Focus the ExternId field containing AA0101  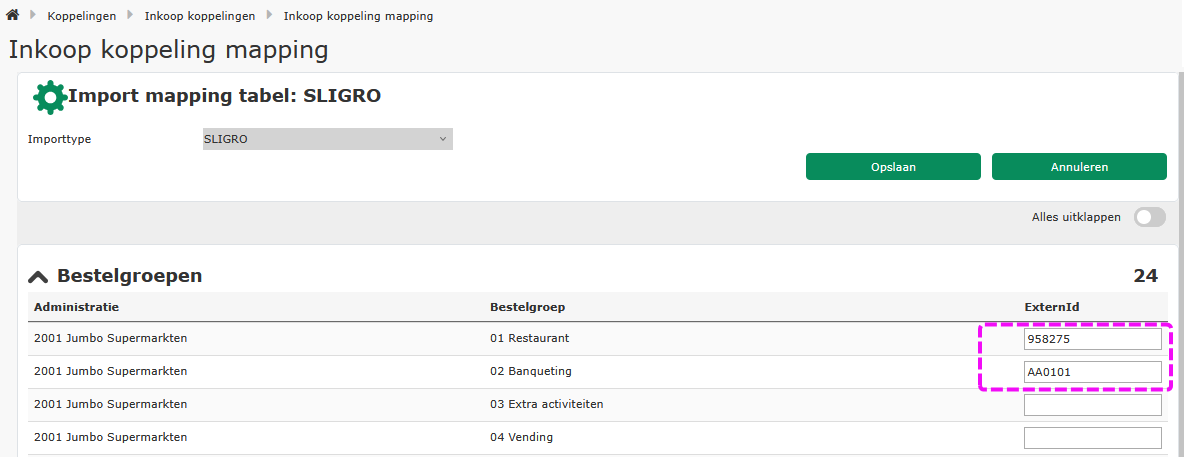pos(1093,372)
